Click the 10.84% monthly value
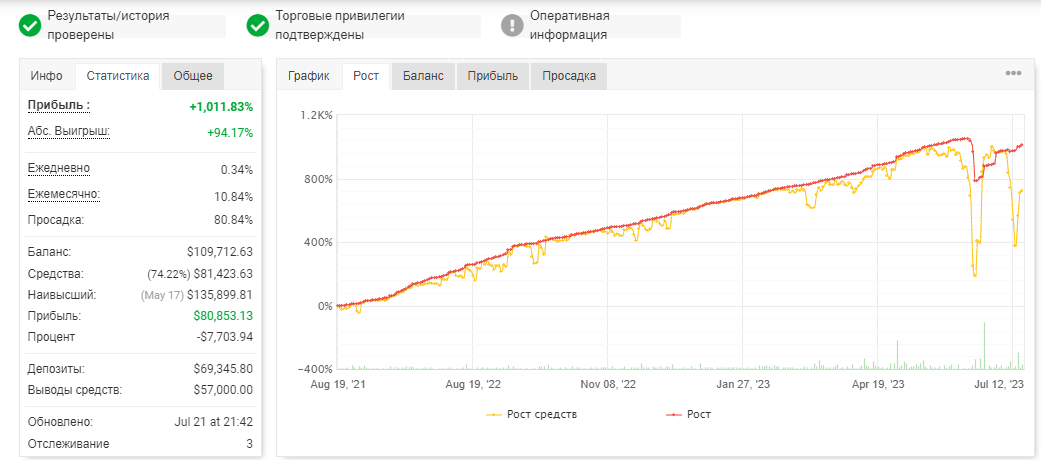The width and height of the screenshot is (1041, 460). point(234,196)
